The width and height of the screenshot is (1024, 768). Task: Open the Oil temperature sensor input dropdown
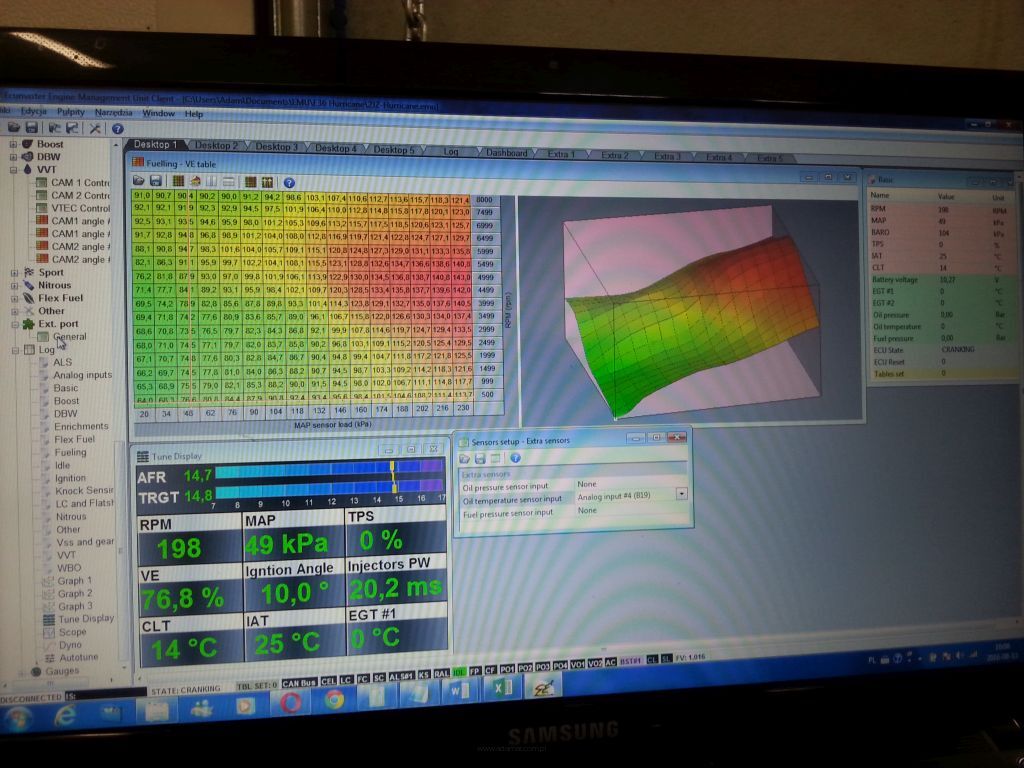point(682,493)
